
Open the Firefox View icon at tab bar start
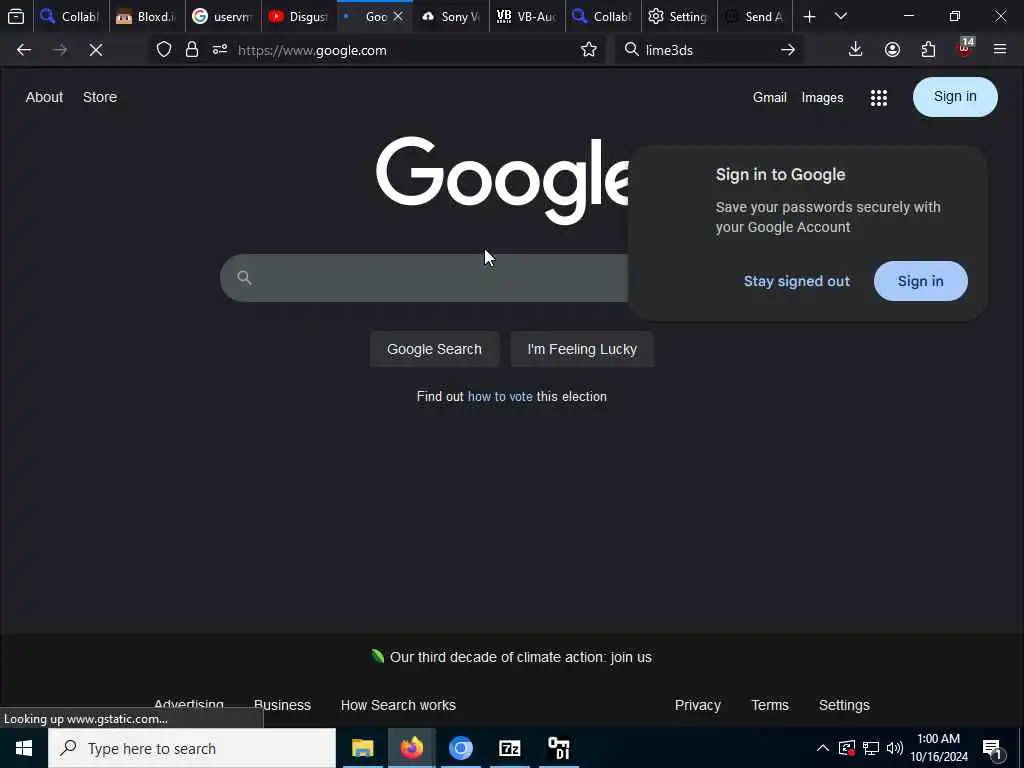tap(16, 17)
